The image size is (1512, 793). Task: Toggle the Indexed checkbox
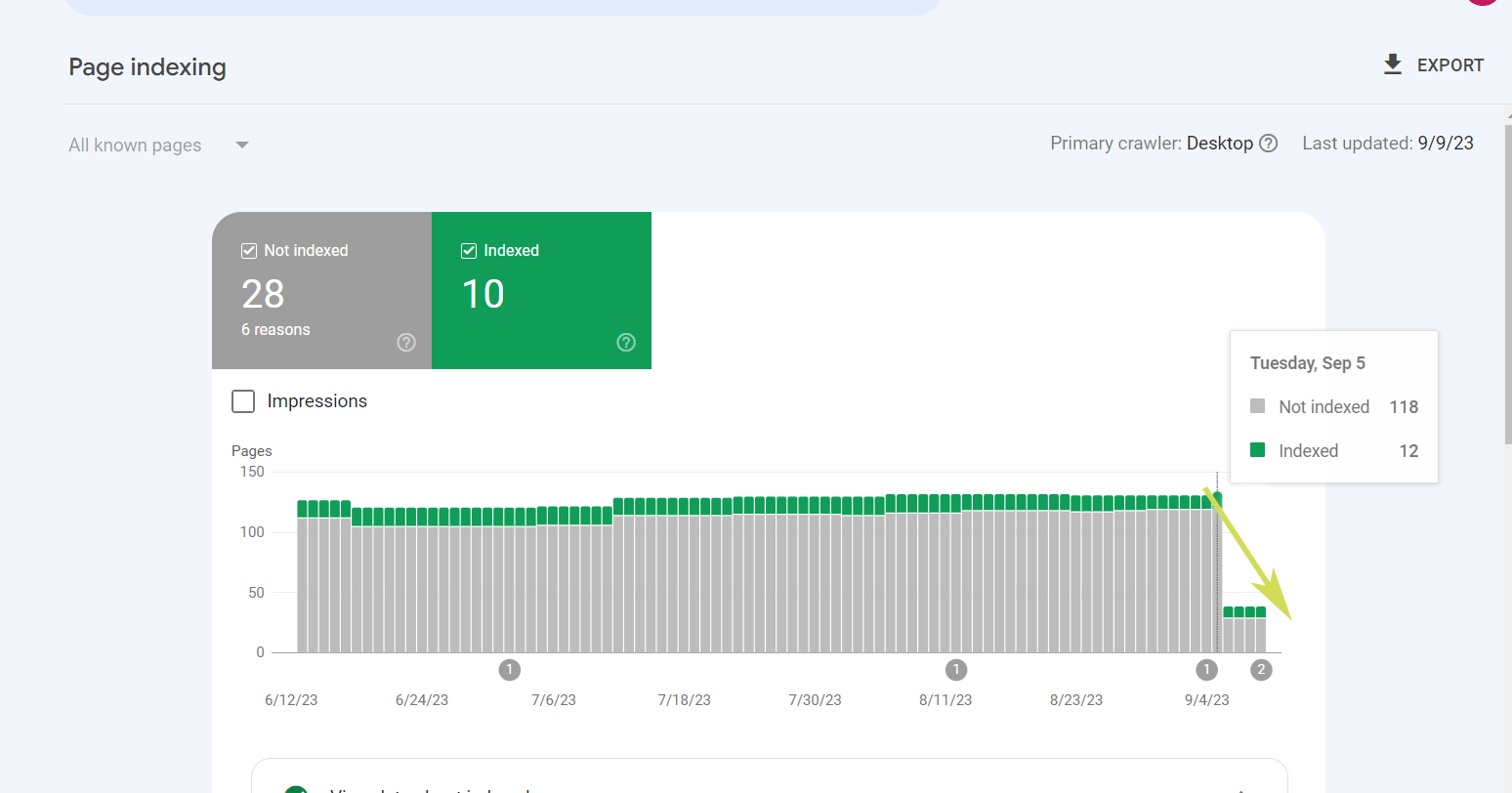coord(469,251)
